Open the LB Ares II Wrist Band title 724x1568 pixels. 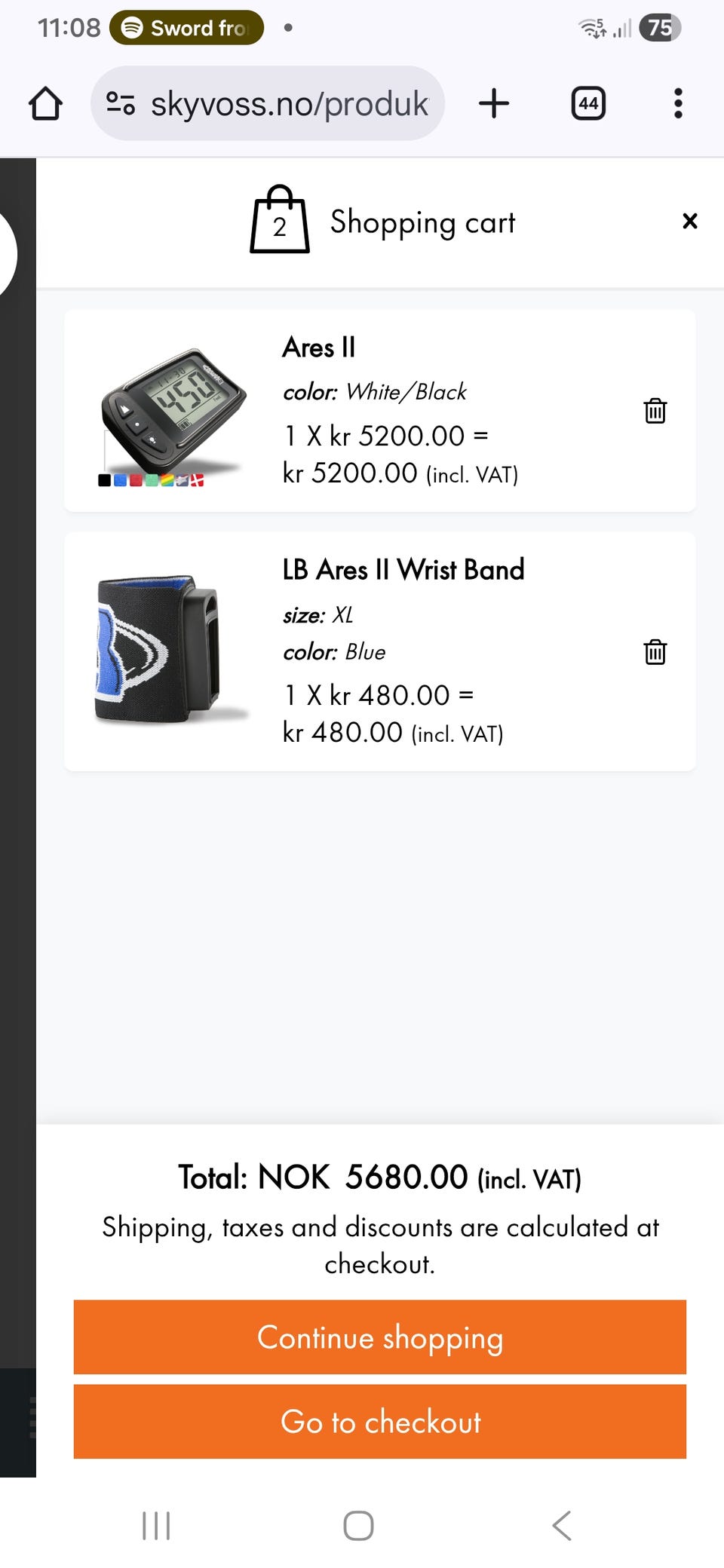tap(403, 570)
